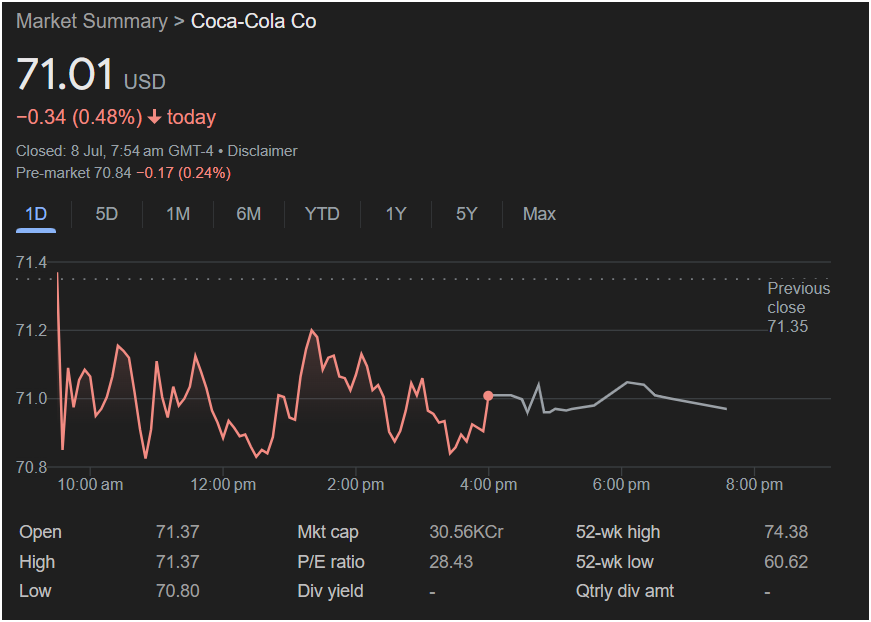Click the Coca-Cola Co title
Screen dimensions: 871x622
point(254,22)
